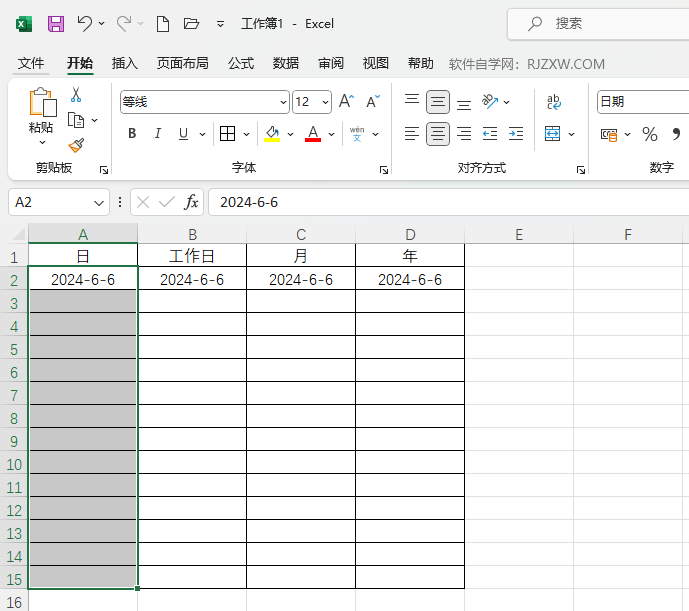Click the Redo arrow icon
The image size is (689, 611).
(x=124, y=23)
